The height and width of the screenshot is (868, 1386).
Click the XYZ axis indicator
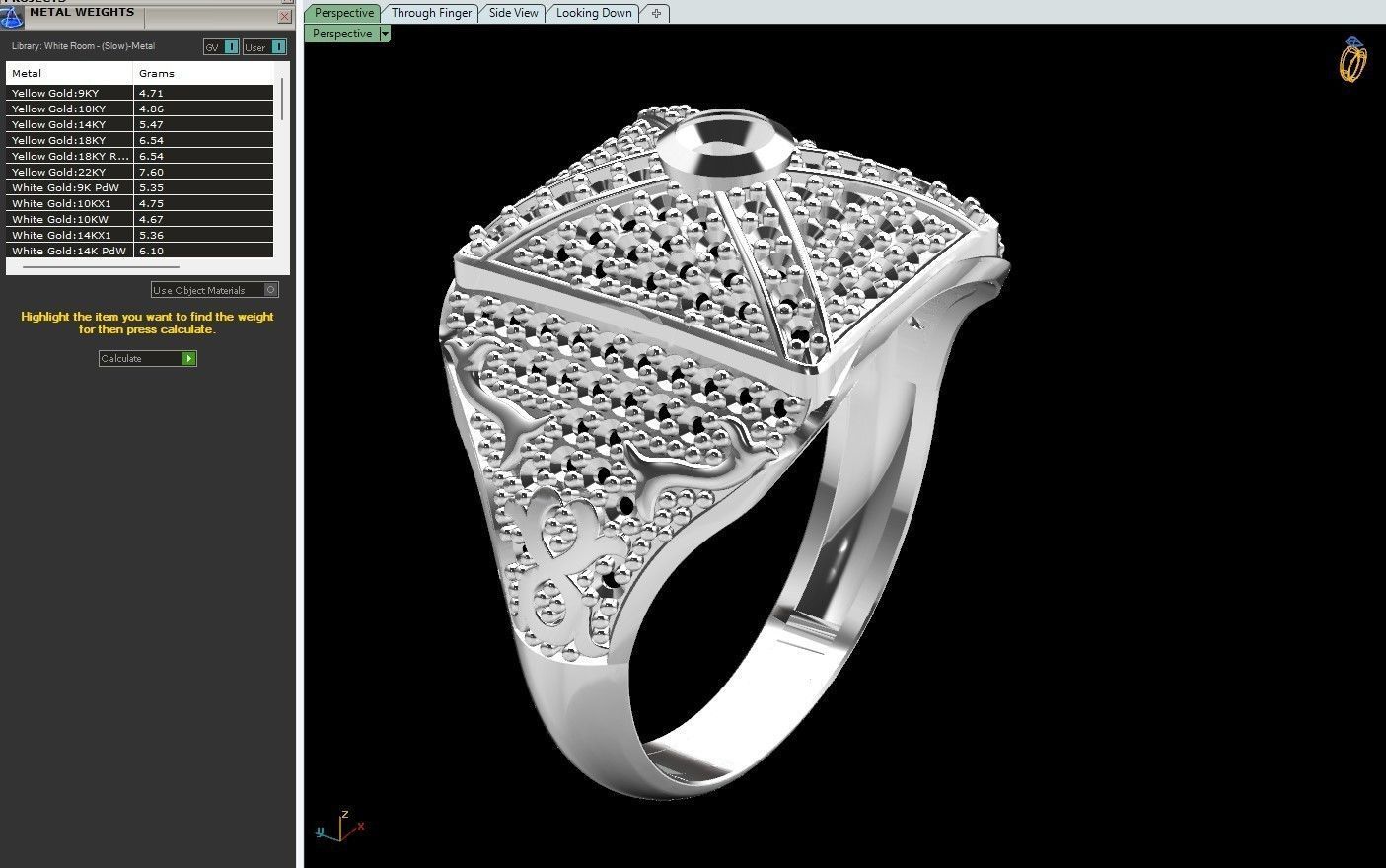[340, 826]
